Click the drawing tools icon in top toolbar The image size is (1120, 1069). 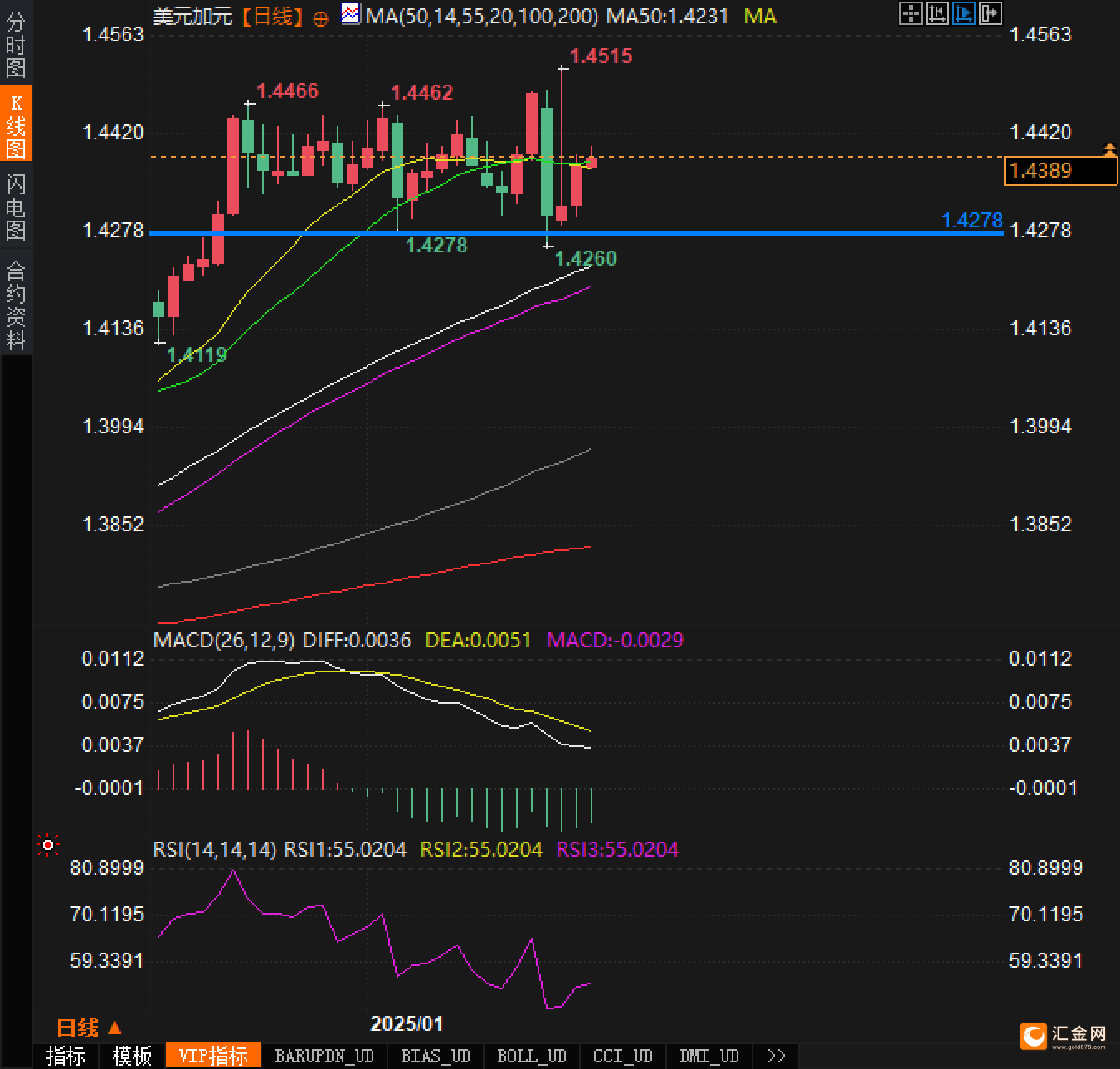(937, 13)
